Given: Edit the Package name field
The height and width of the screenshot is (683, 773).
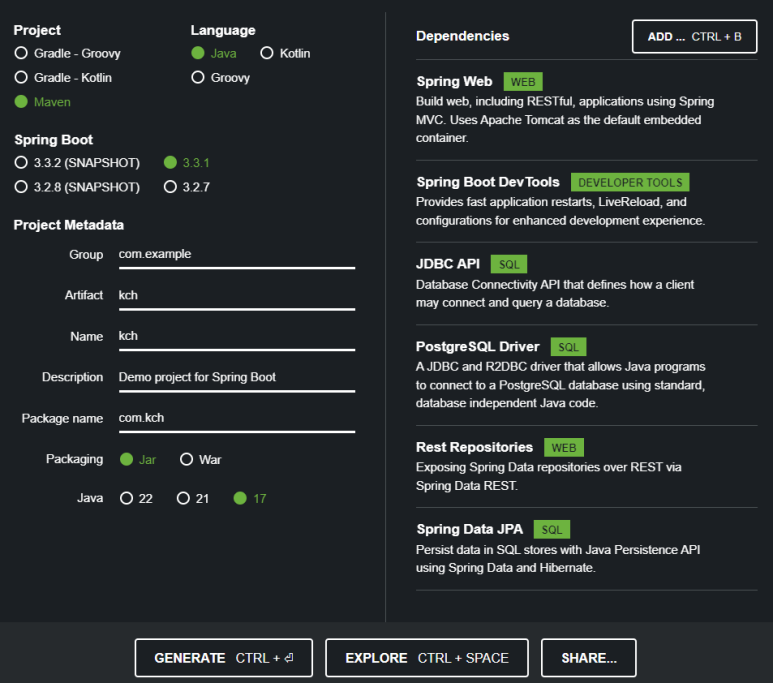Looking at the screenshot, I should coord(237,419).
